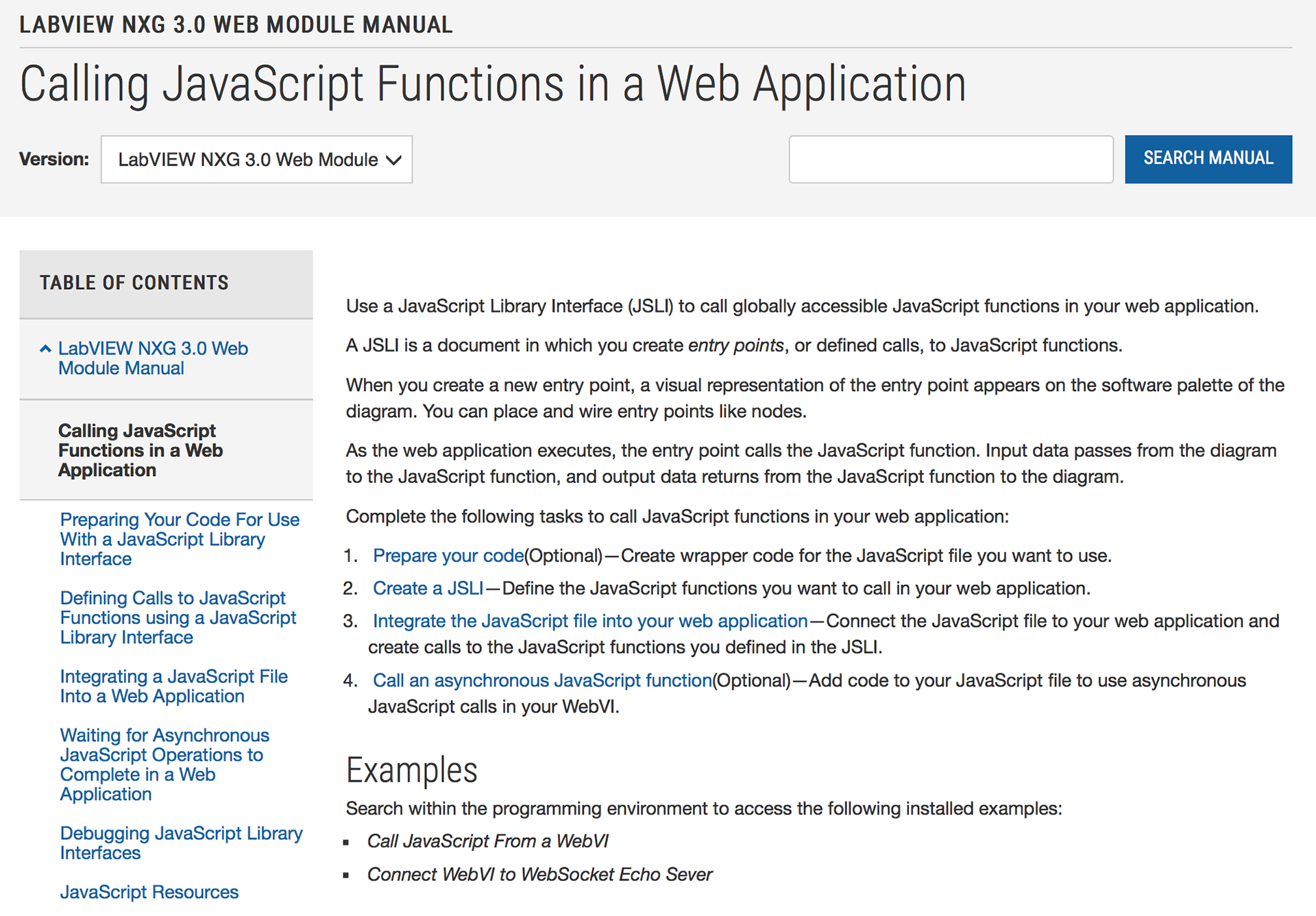Click the page title 'Calling JavaScript Functions in a Web Application'
The width and height of the screenshot is (1316, 916).
(x=493, y=84)
